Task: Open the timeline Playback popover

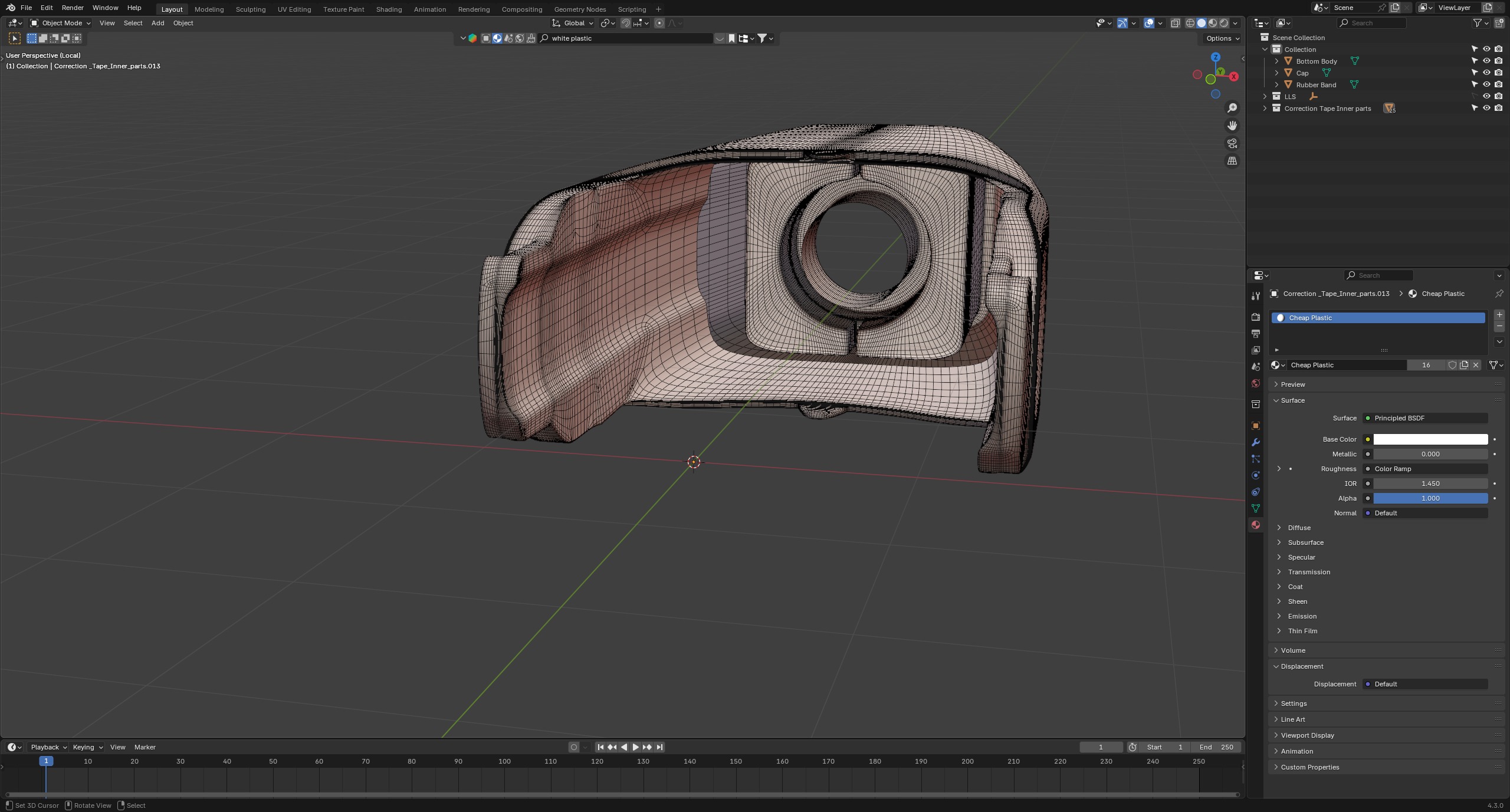Action: pos(48,747)
